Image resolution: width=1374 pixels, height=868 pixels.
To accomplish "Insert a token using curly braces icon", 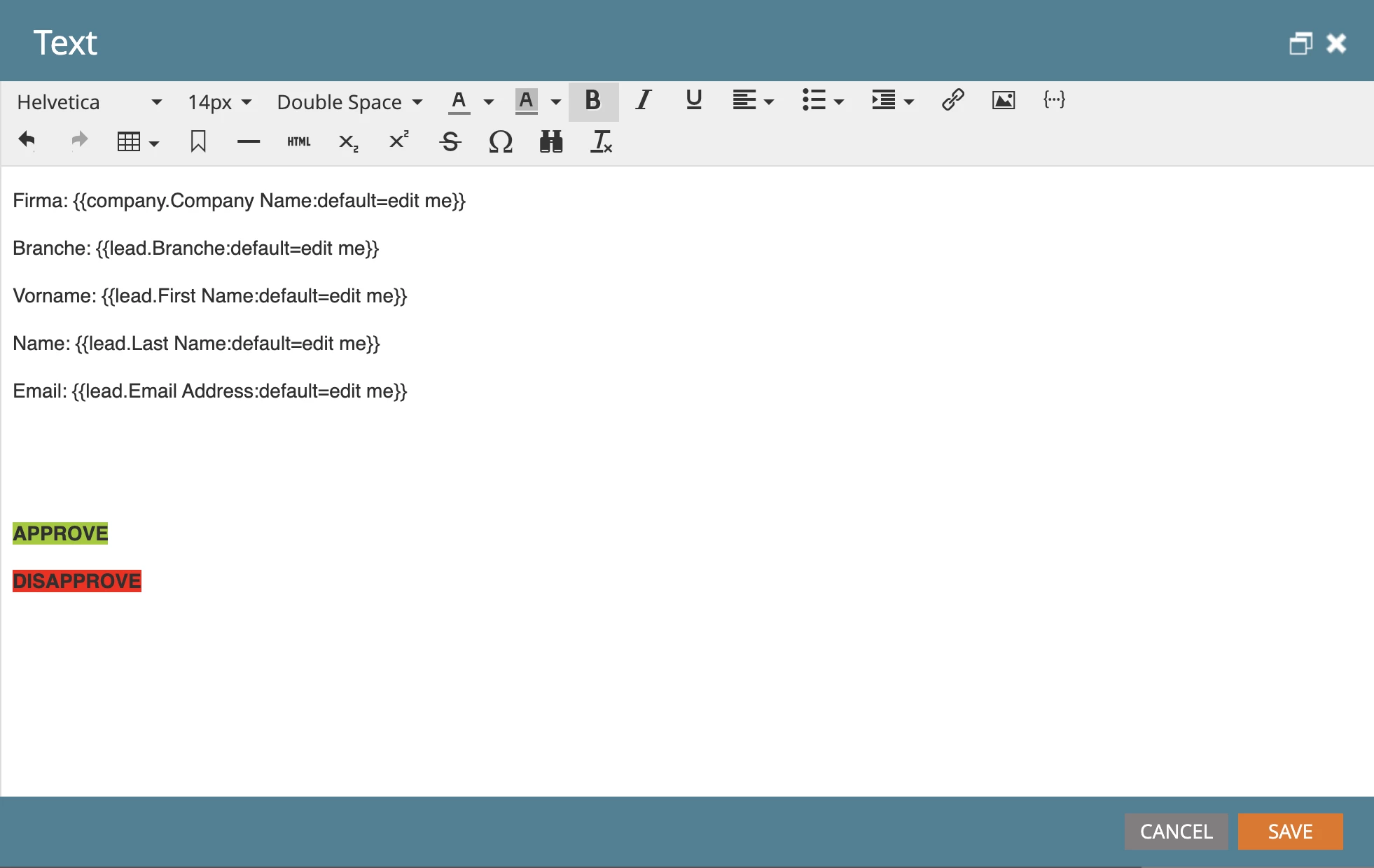I will tap(1054, 100).
